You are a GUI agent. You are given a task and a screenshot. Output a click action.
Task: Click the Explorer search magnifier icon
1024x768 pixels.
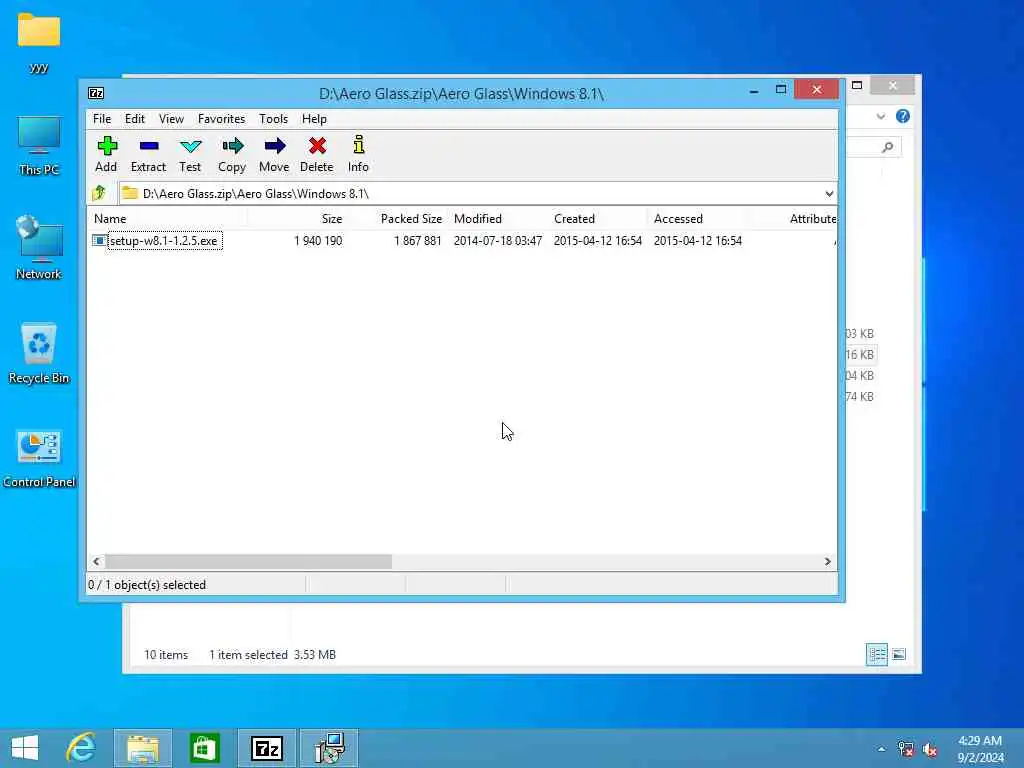887,147
